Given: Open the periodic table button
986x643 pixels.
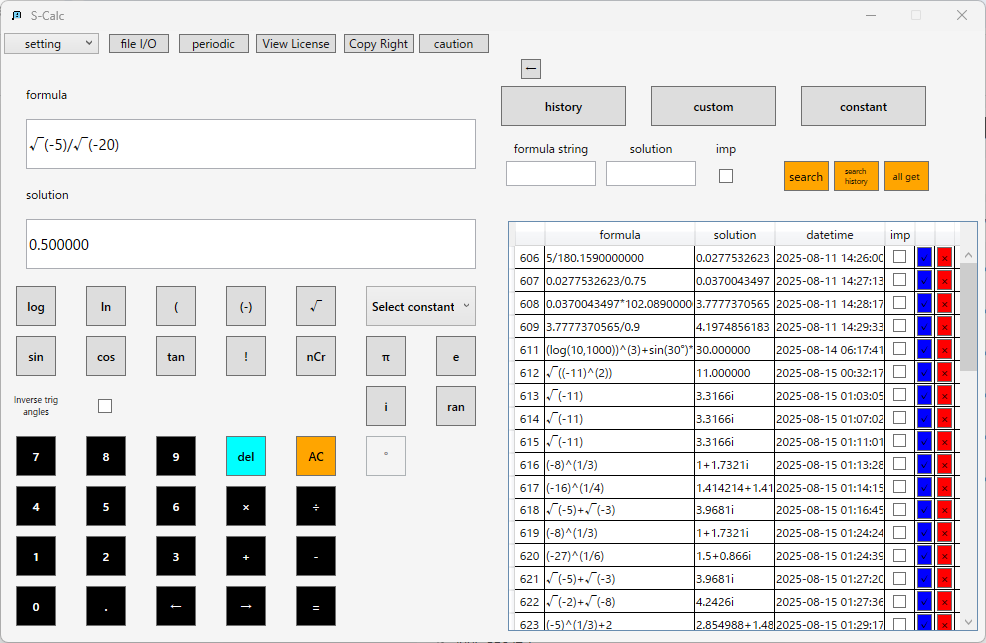Looking at the screenshot, I should 213,43.
